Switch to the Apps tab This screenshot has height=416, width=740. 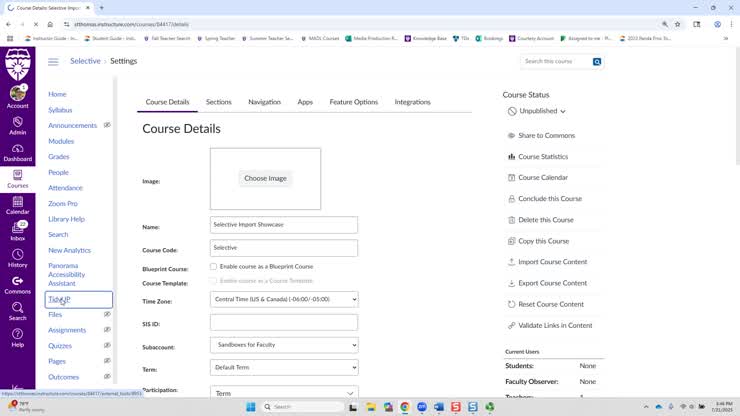click(x=305, y=102)
